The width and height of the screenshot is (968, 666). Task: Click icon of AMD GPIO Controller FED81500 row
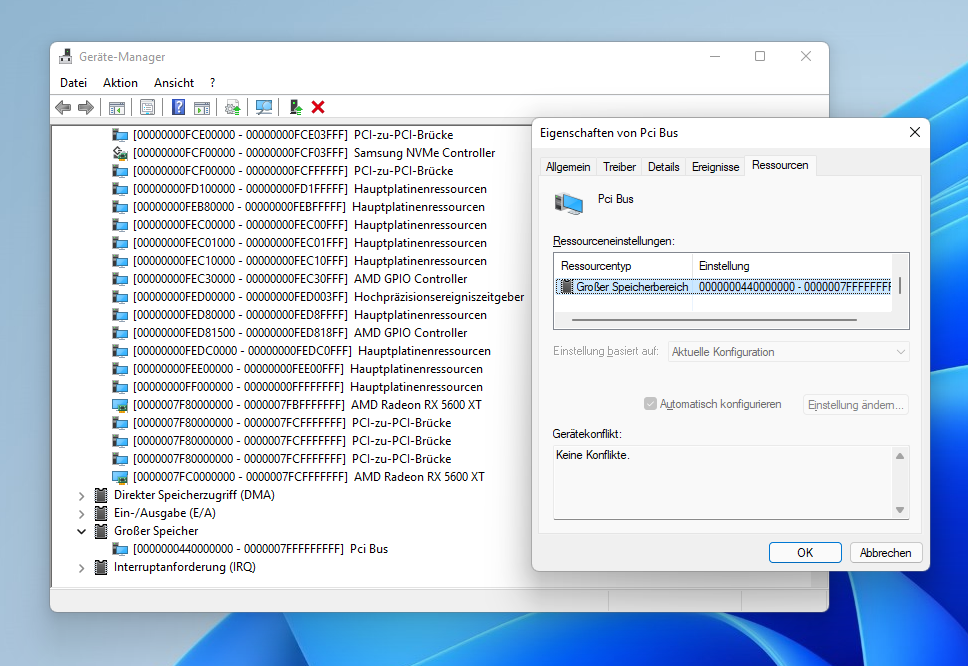tap(120, 333)
